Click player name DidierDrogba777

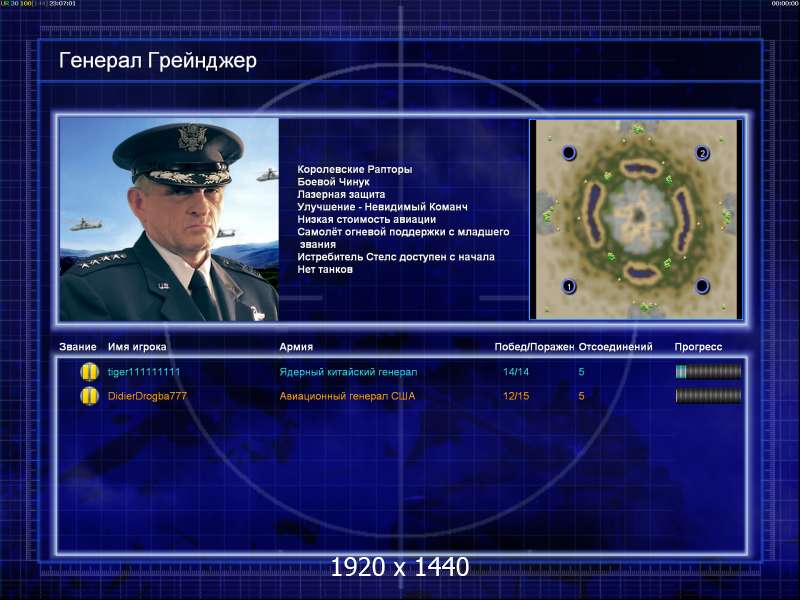[x=147, y=396]
